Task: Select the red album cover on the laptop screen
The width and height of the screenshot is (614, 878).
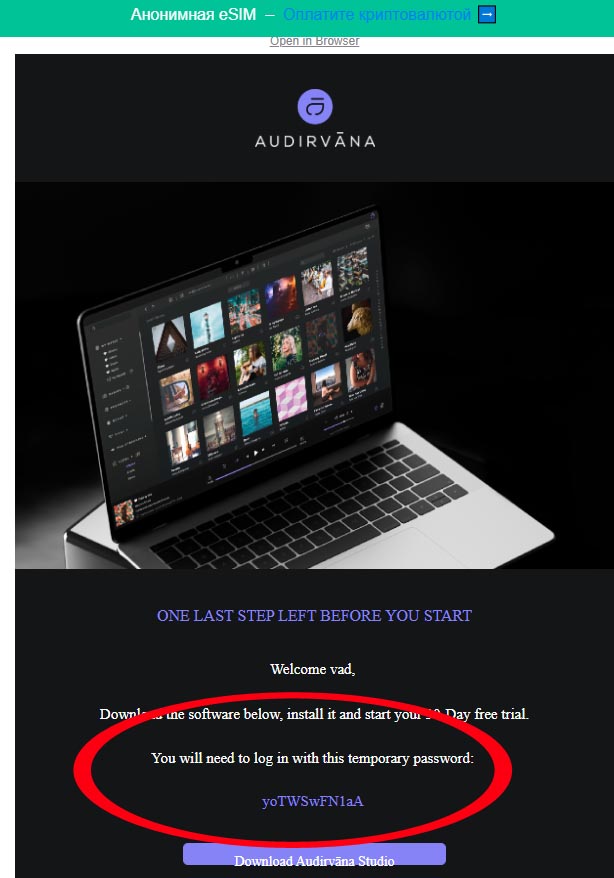Action: 213,375
